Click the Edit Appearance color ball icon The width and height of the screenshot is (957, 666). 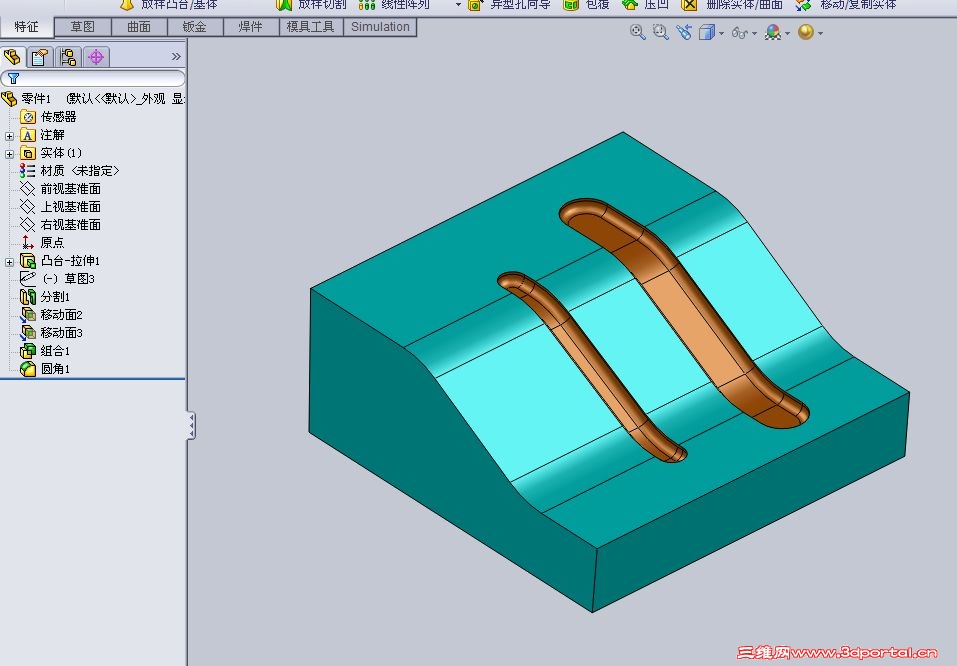[772, 32]
